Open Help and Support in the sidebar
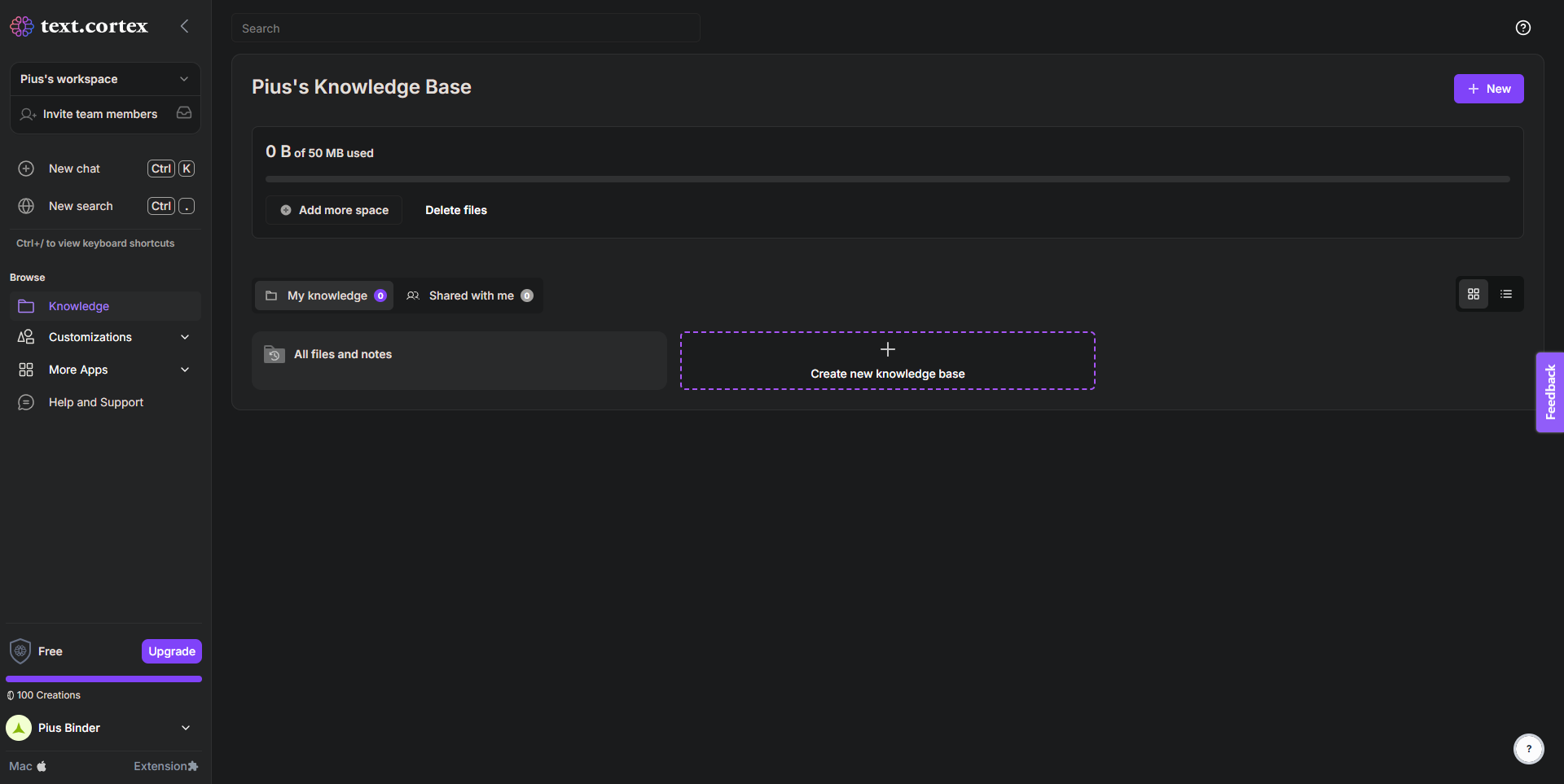The height and width of the screenshot is (784, 1564). (x=95, y=402)
